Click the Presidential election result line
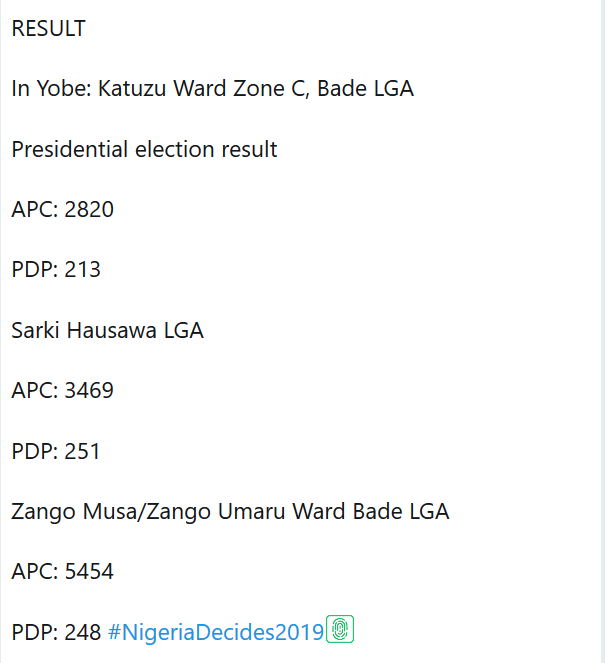 (x=144, y=150)
